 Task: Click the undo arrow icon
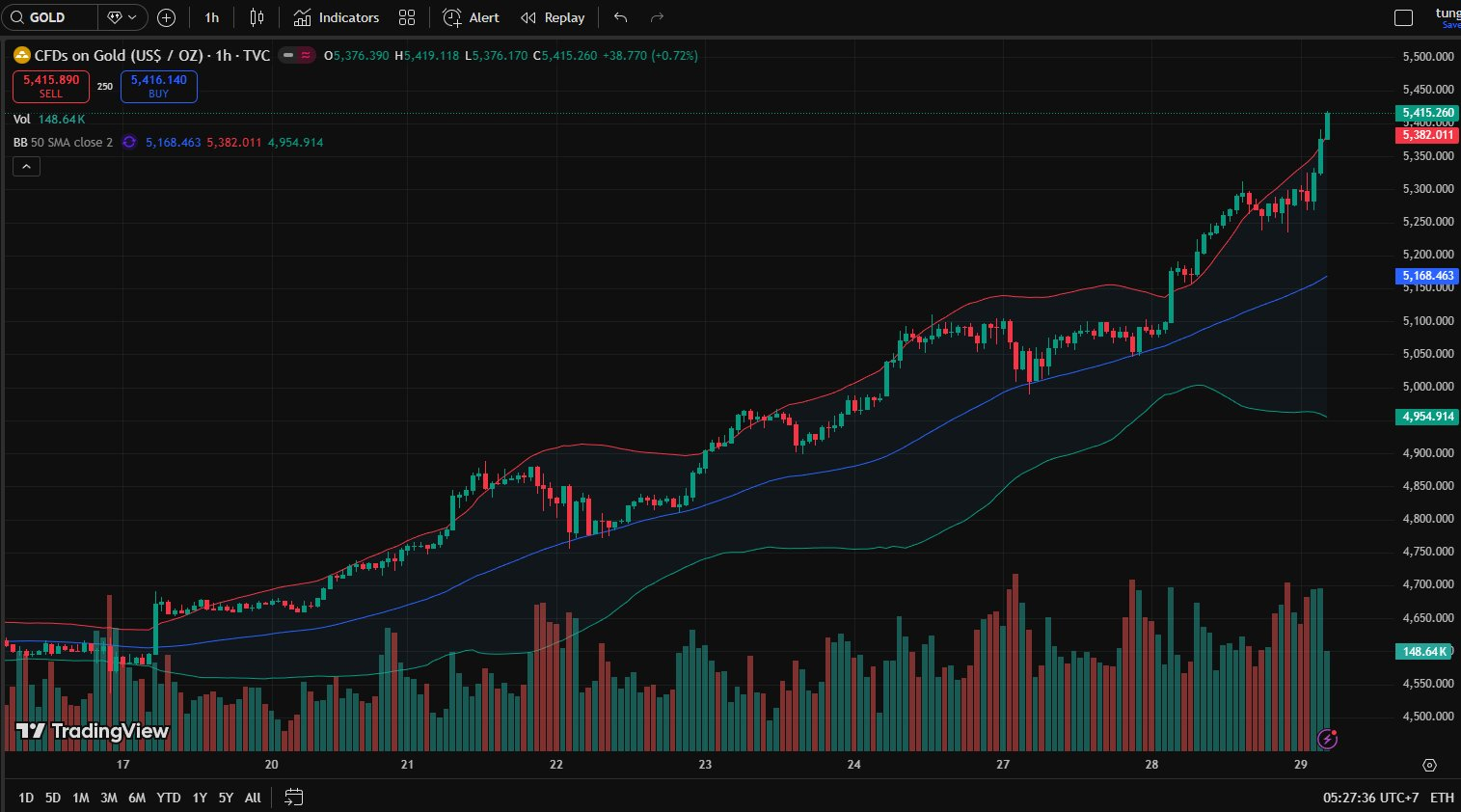pyautogui.click(x=618, y=17)
